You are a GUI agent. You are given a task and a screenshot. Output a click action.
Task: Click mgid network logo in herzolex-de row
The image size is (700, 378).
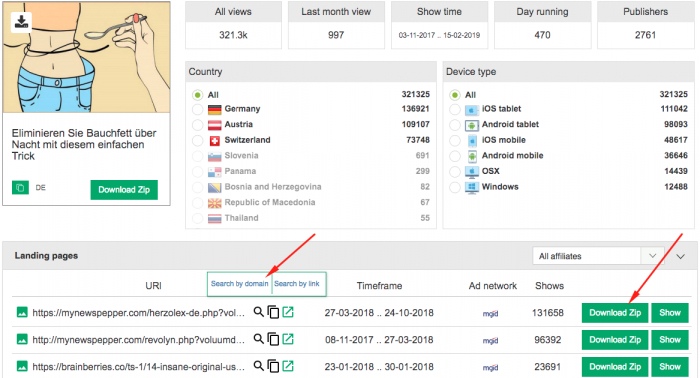[490, 314]
